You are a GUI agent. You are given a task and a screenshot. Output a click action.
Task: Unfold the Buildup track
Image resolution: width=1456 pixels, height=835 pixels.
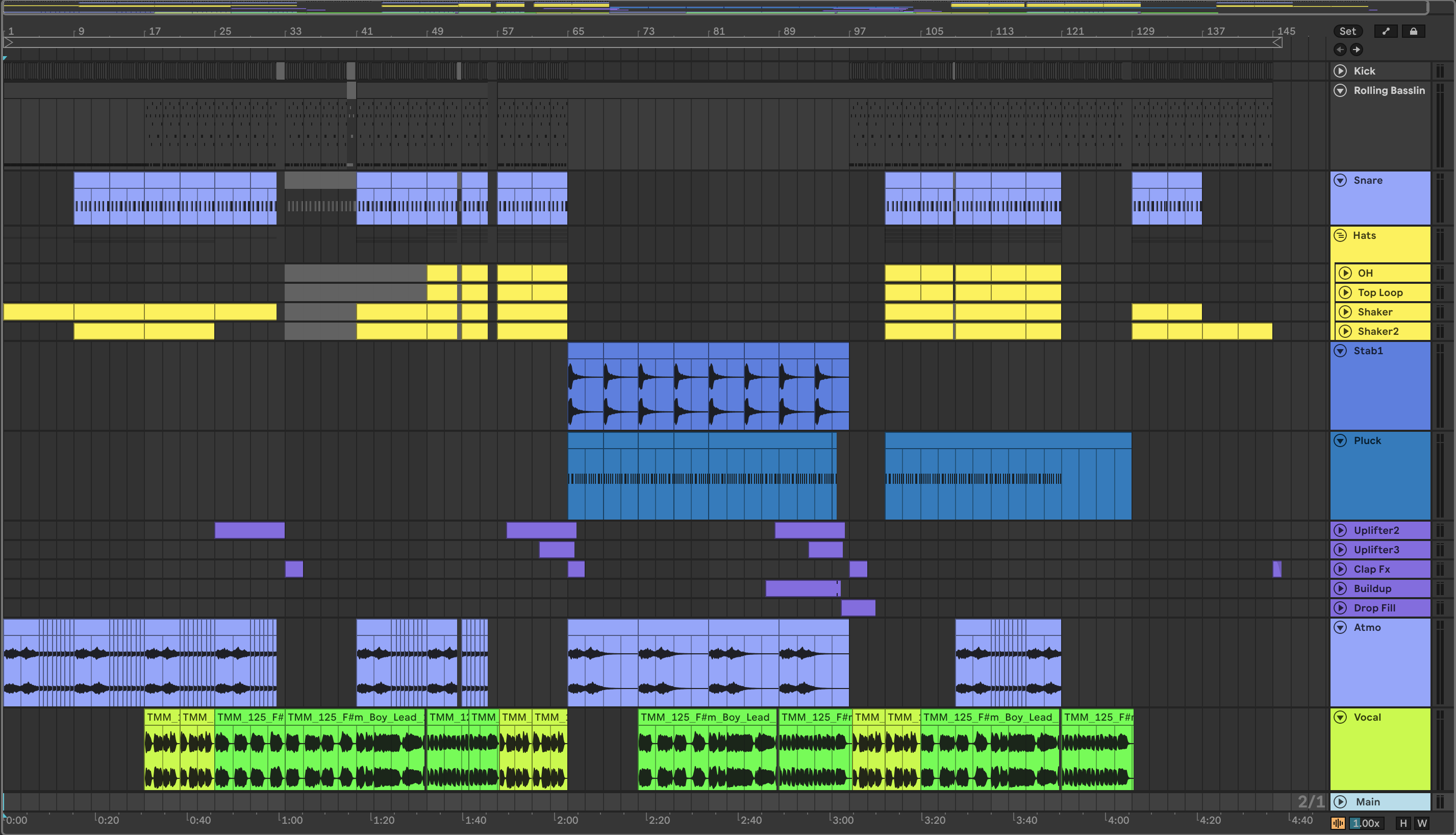coord(1340,589)
